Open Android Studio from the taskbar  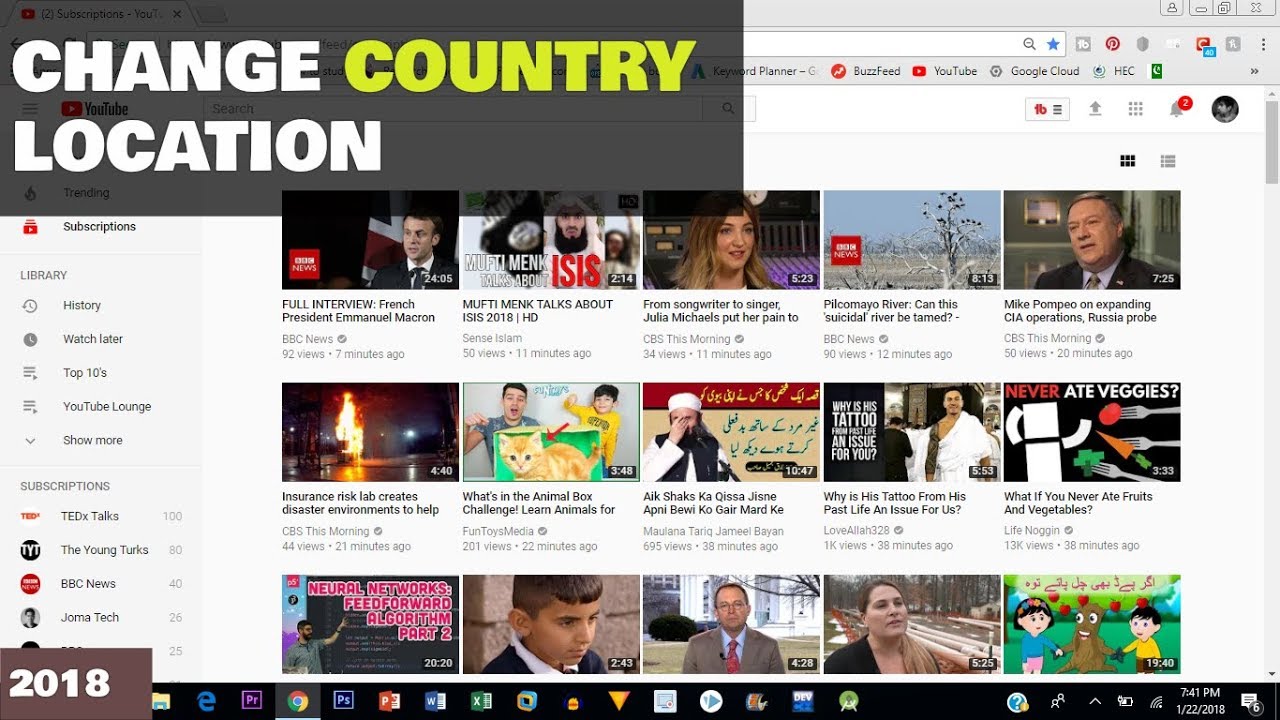[x=849, y=701]
